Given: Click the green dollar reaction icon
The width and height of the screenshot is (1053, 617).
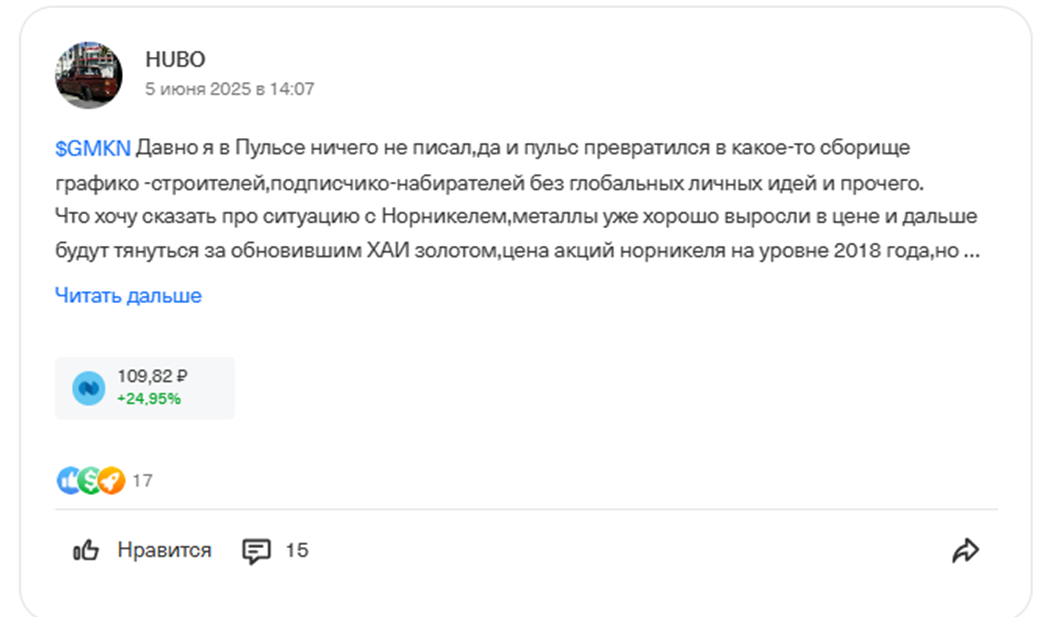Looking at the screenshot, I should tap(88, 481).
